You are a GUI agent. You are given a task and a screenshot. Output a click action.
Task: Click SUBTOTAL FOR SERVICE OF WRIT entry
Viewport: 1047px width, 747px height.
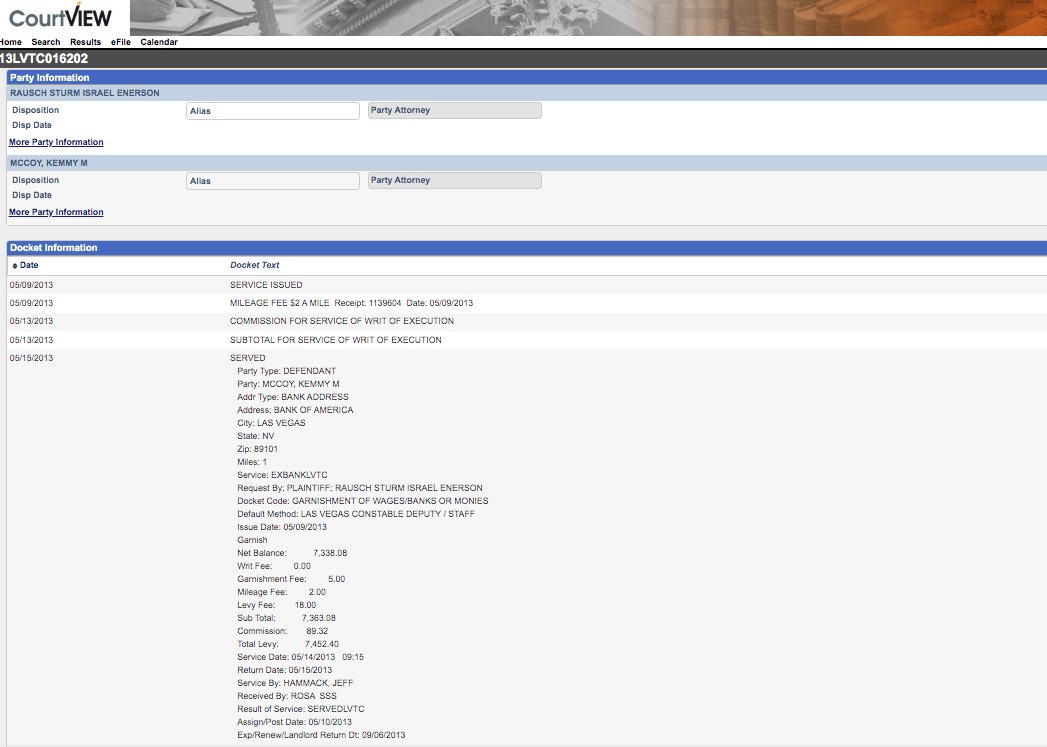coord(335,340)
